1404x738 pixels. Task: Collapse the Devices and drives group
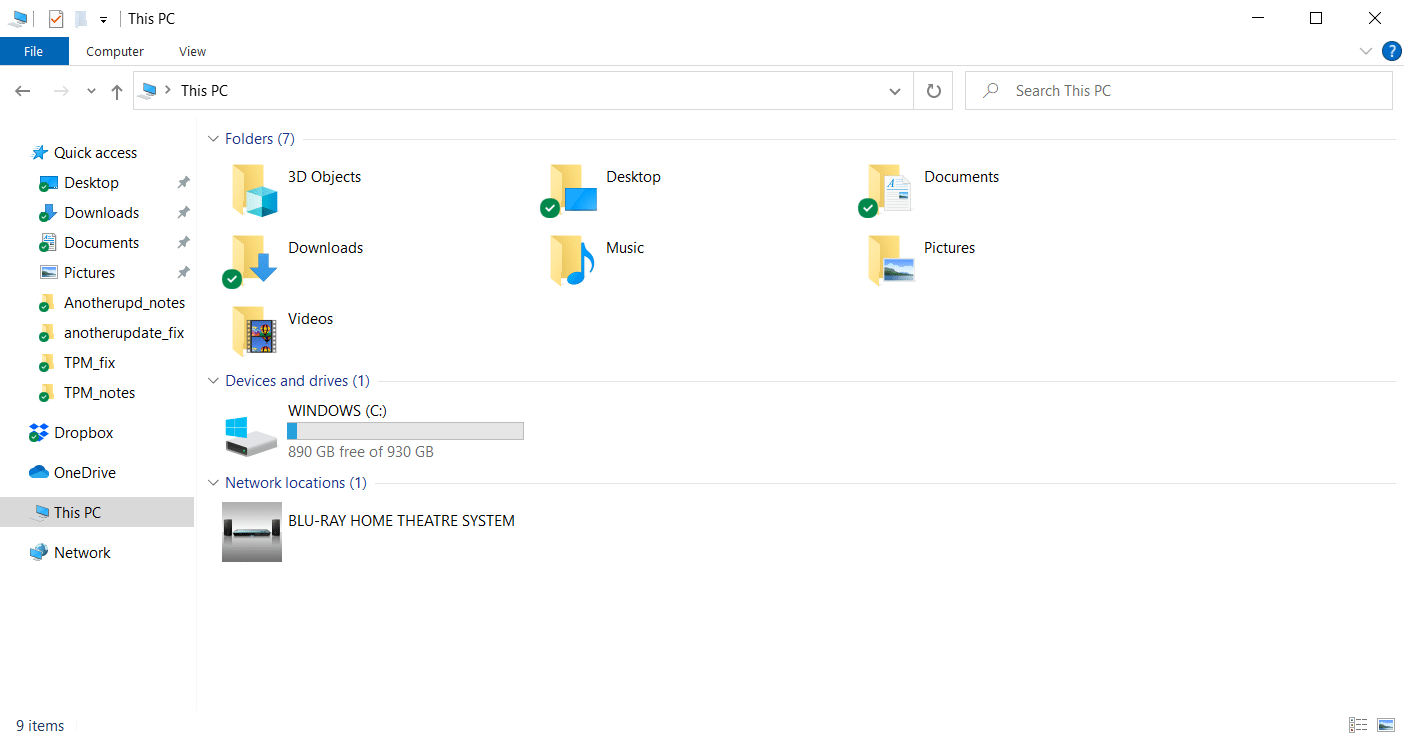pyautogui.click(x=213, y=381)
